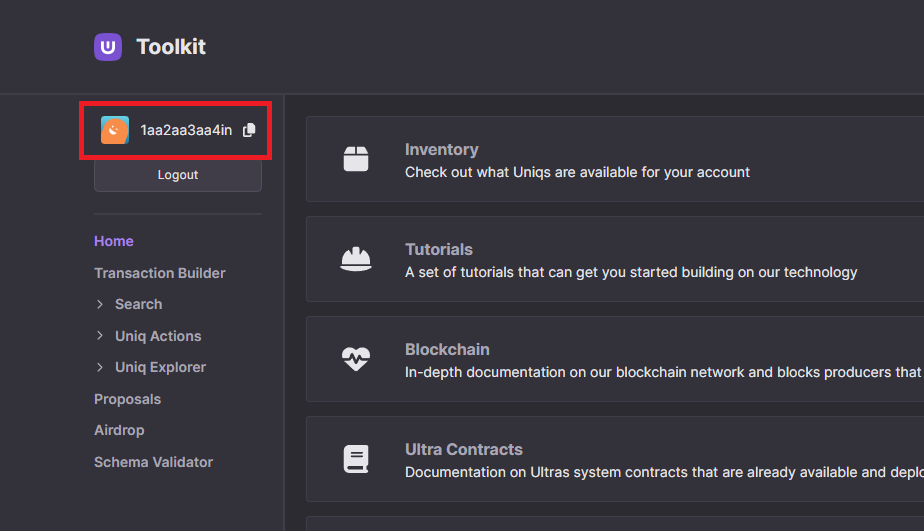Open the Blockchain documentation card

pyautogui.click(x=615, y=359)
